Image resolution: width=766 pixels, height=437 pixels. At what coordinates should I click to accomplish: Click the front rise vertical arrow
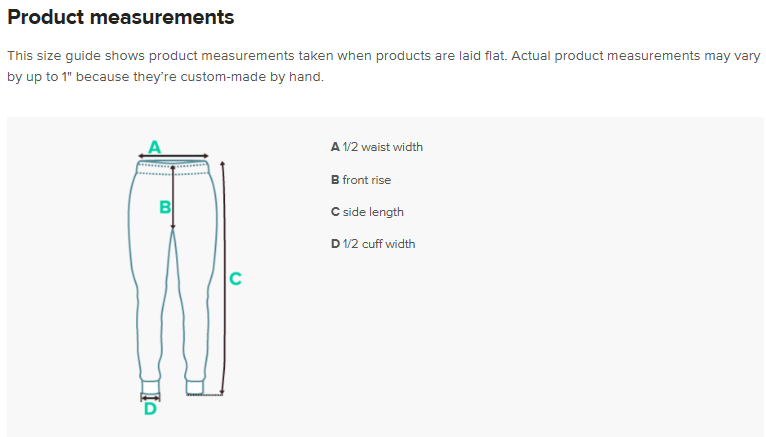click(x=172, y=197)
